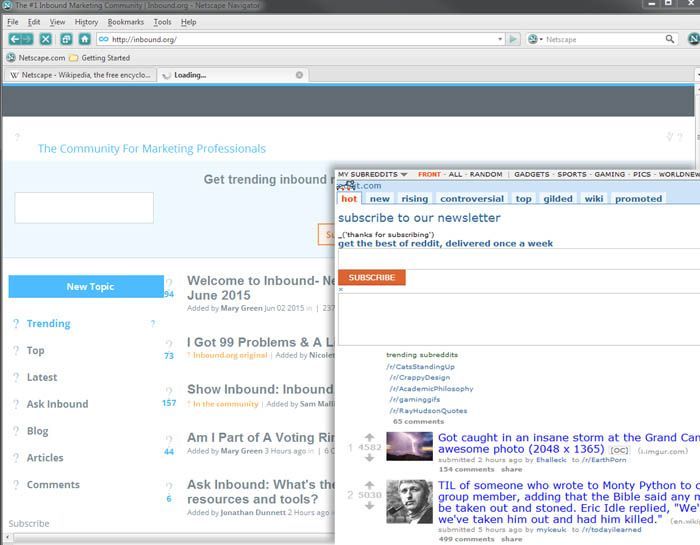700x545 pixels.
Task: Click the address bar URL field
Action: pos(299,39)
